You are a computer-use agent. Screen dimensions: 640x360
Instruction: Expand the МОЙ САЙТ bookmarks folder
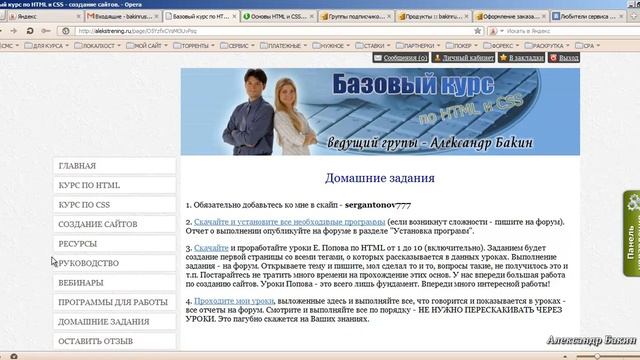pyautogui.click(x=147, y=46)
